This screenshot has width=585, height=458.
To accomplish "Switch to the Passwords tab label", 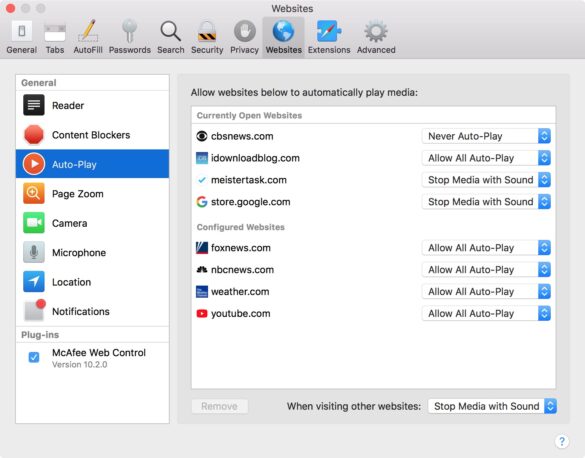I will [x=130, y=50].
